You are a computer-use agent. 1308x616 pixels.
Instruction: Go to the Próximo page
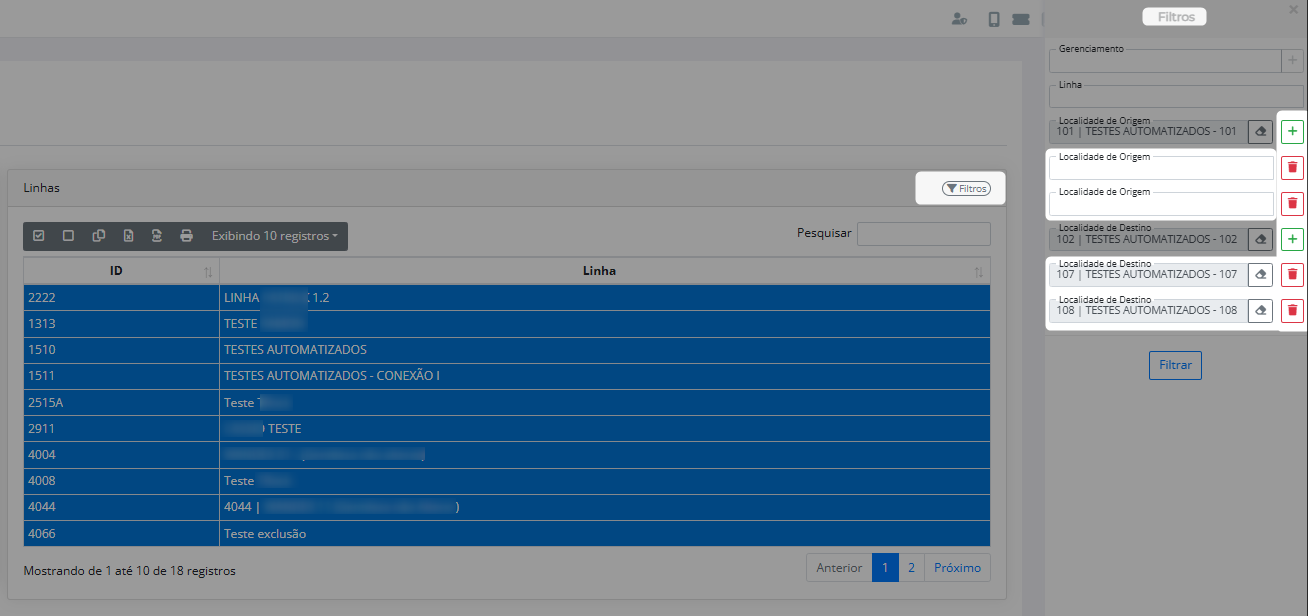[957, 567]
